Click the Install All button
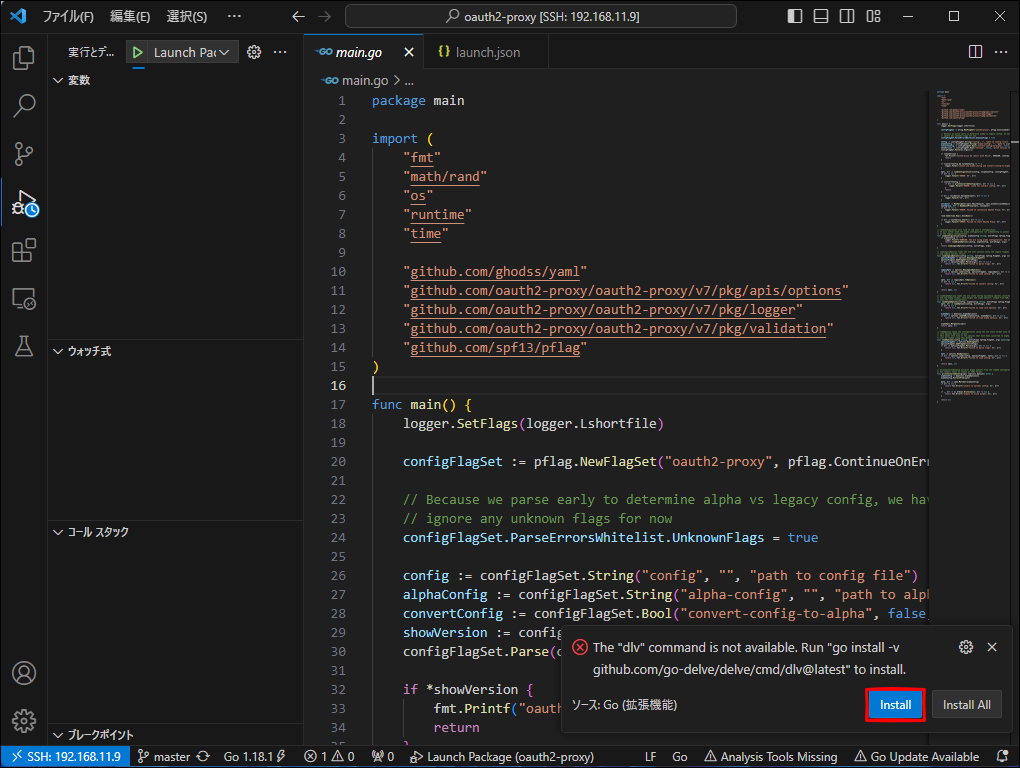This screenshot has height=768, width=1020. (x=967, y=704)
